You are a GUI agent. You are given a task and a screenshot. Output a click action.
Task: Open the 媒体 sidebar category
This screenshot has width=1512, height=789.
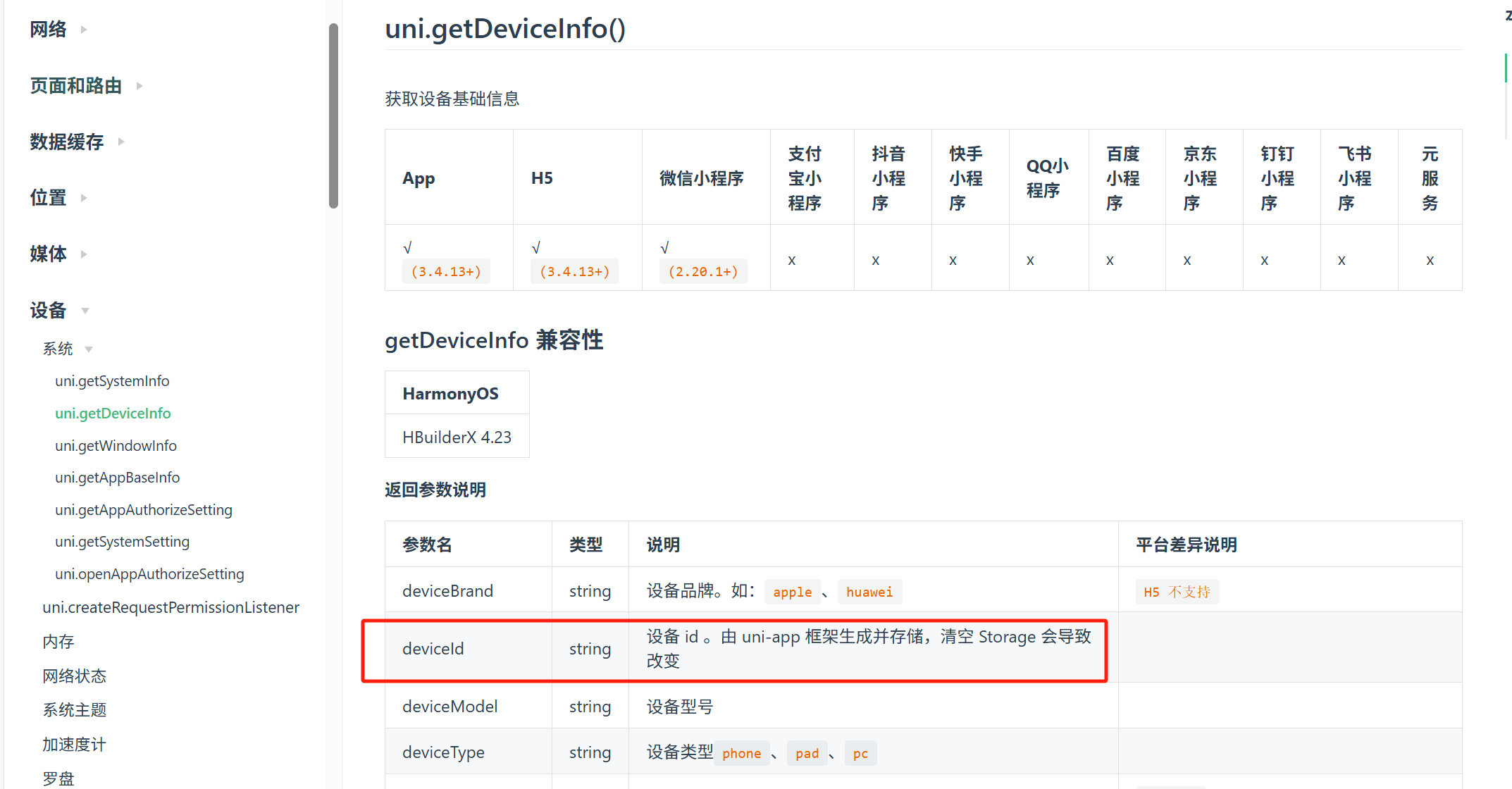(x=49, y=254)
